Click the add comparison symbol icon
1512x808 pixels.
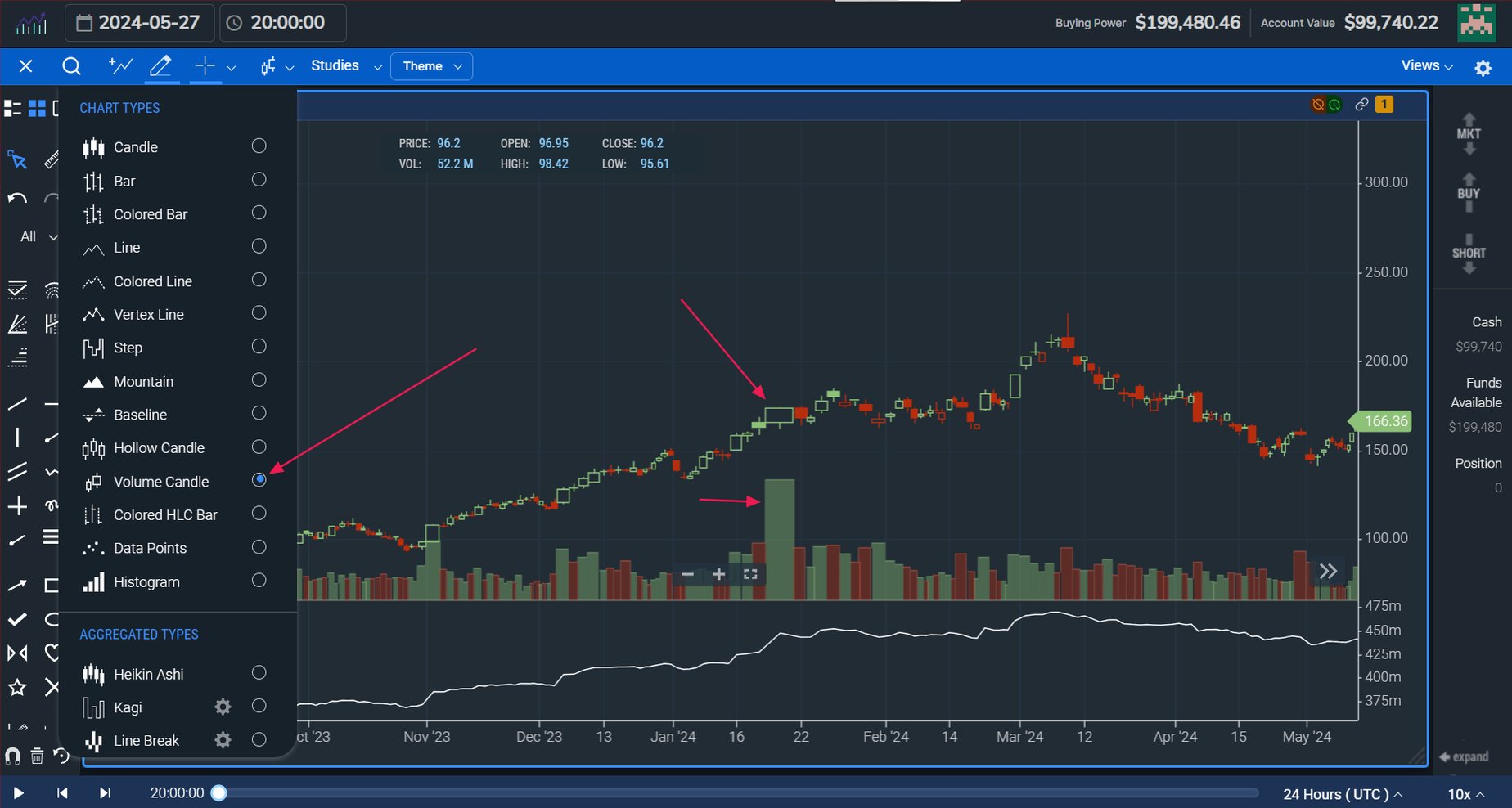[120, 65]
